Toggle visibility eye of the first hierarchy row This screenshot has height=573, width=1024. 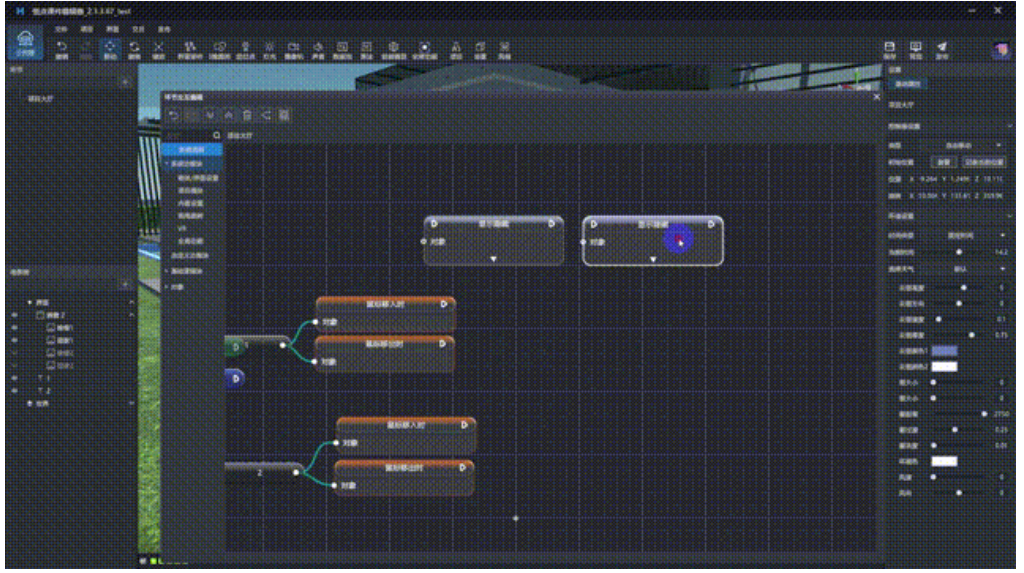click(14, 314)
